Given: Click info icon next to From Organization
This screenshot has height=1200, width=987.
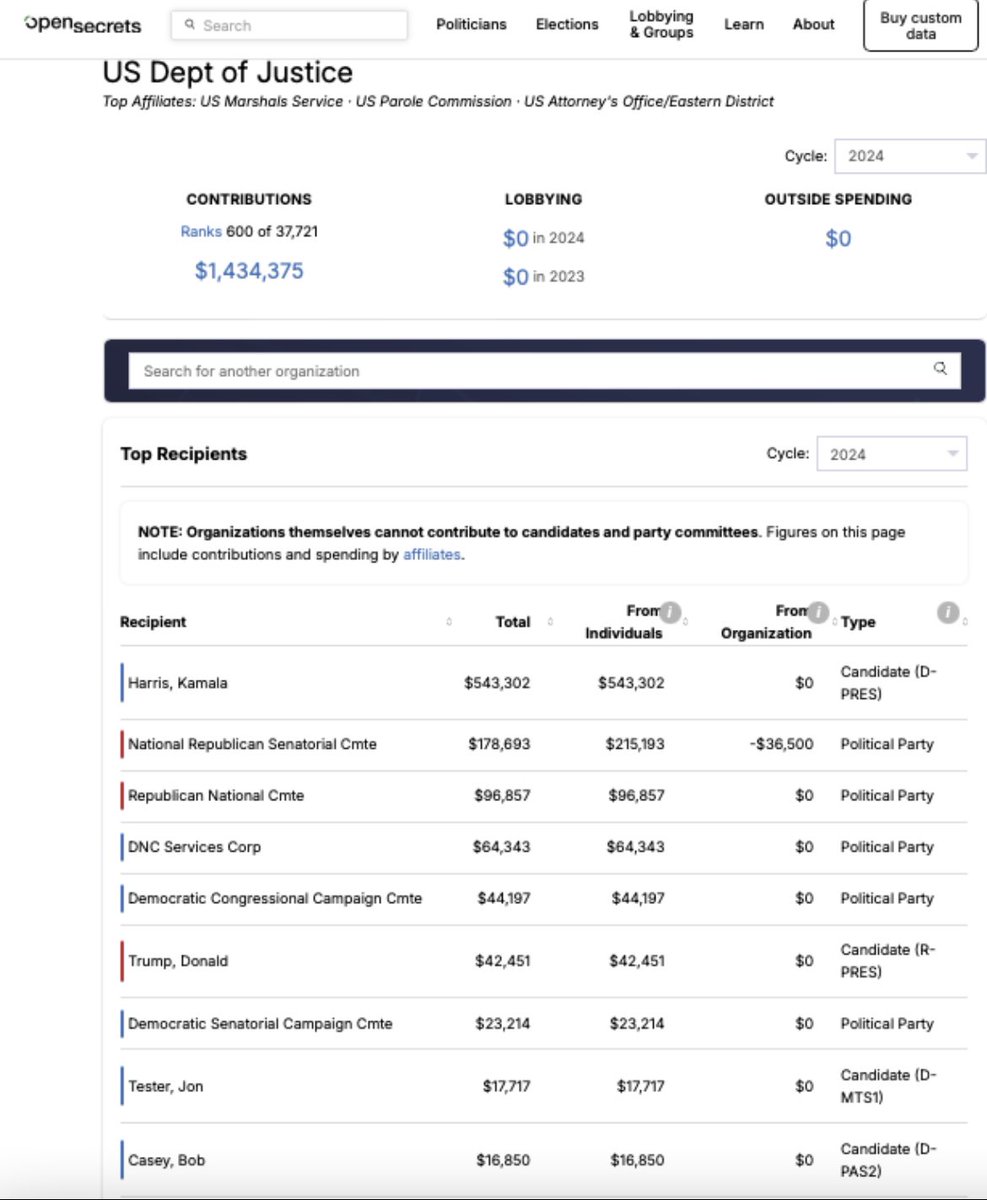Looking at the screenshot, I should pos(818,612).
